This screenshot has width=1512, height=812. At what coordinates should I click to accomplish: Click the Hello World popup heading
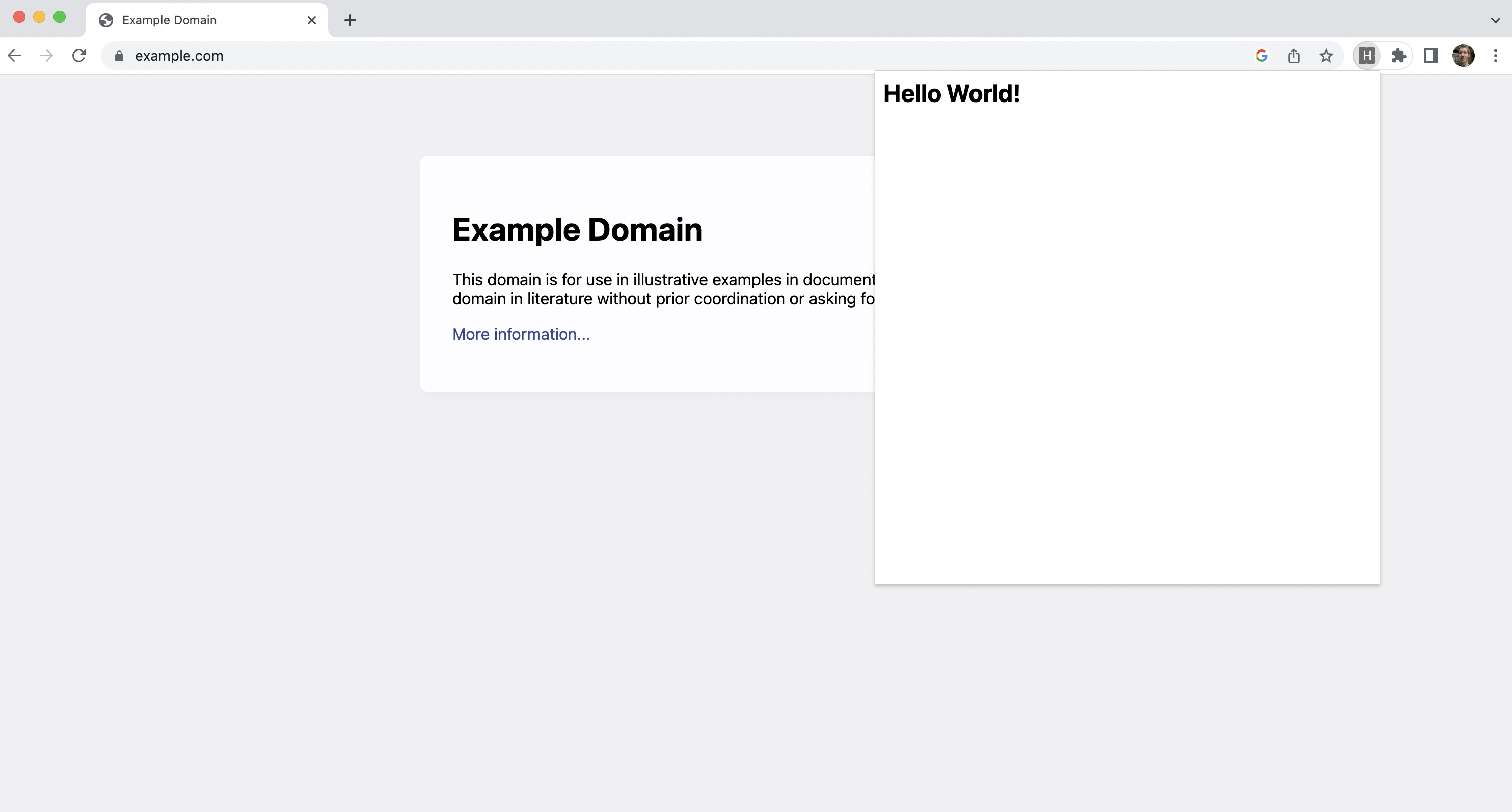click(951, 93)
